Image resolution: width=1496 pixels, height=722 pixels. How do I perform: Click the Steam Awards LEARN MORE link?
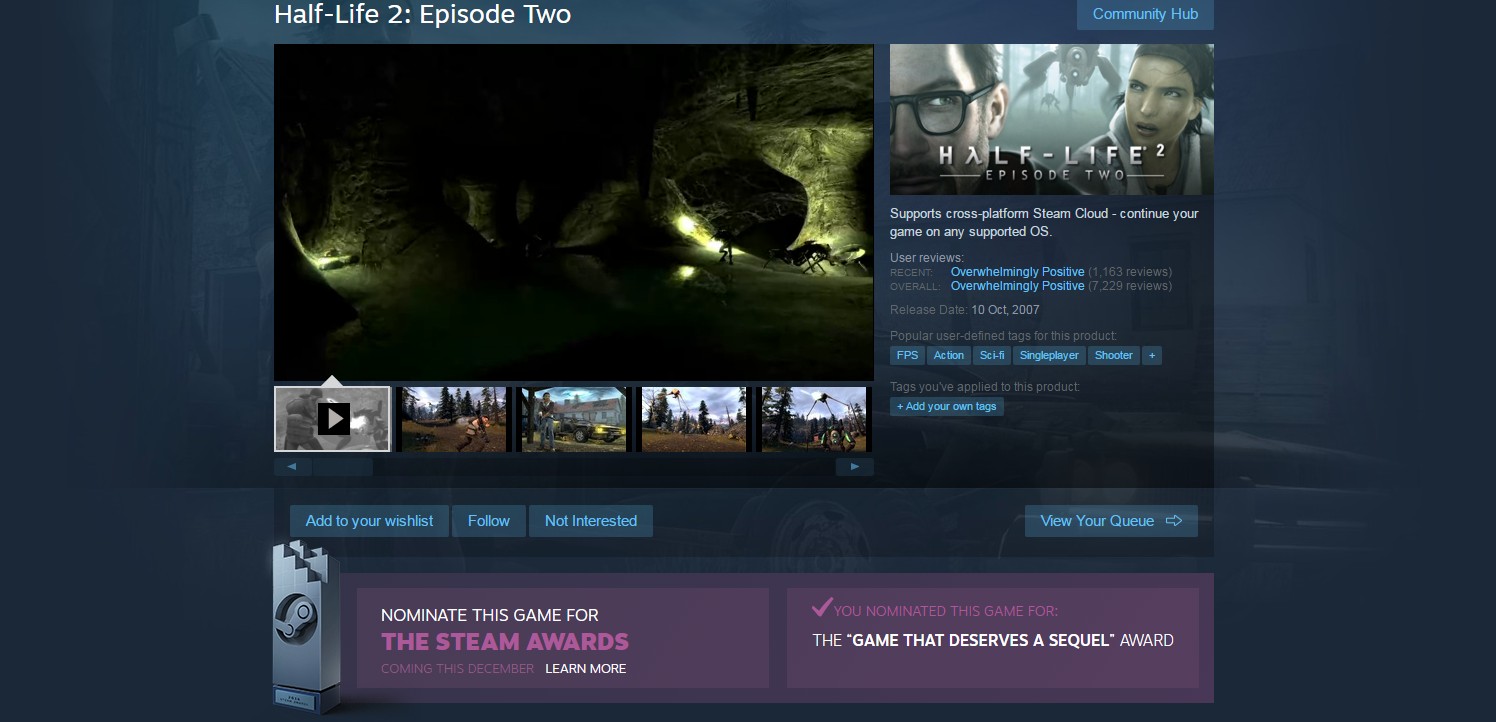click(586, 669)
